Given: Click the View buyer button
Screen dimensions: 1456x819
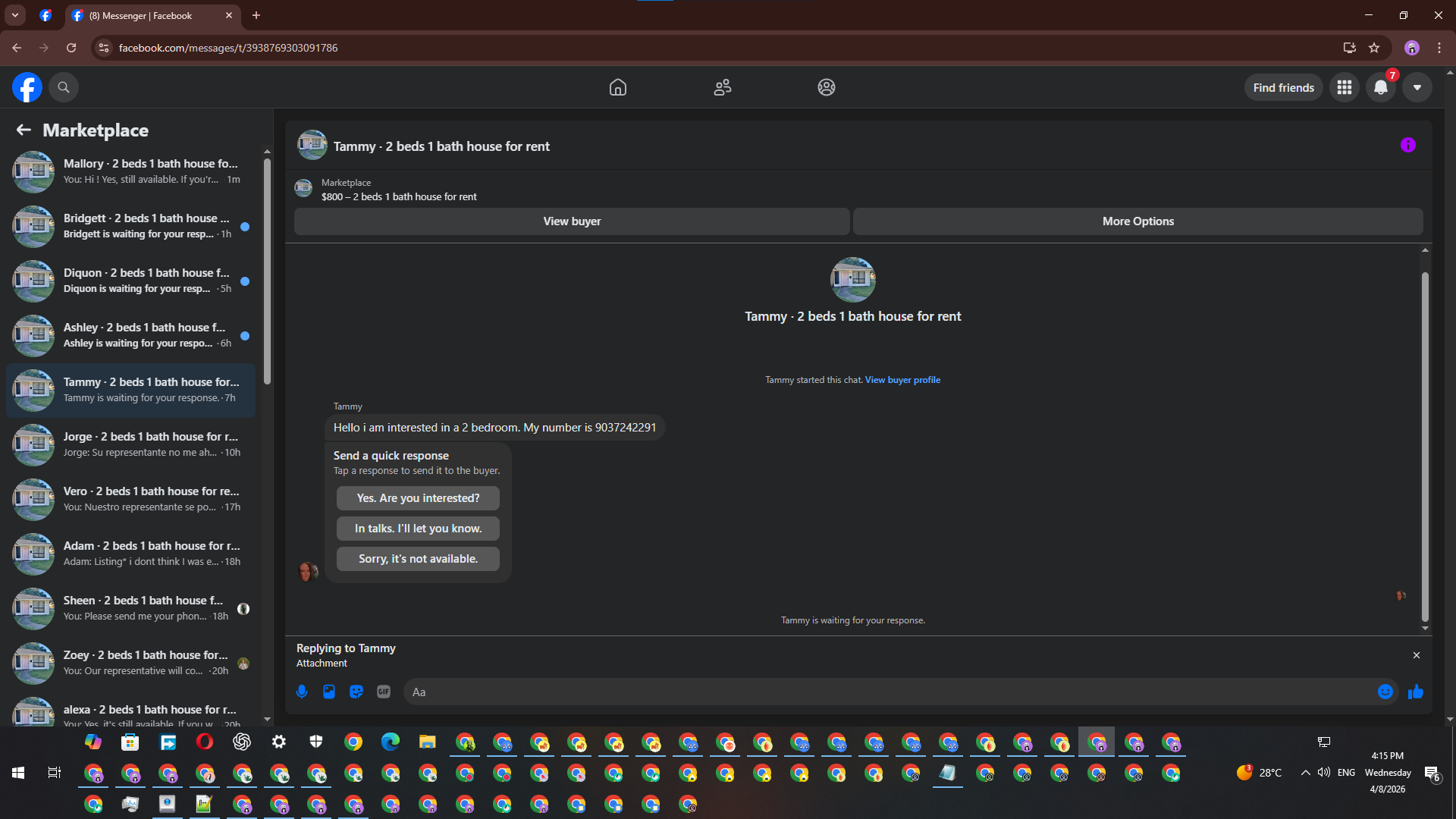Looking at the screenshot, I should point(572,221).
